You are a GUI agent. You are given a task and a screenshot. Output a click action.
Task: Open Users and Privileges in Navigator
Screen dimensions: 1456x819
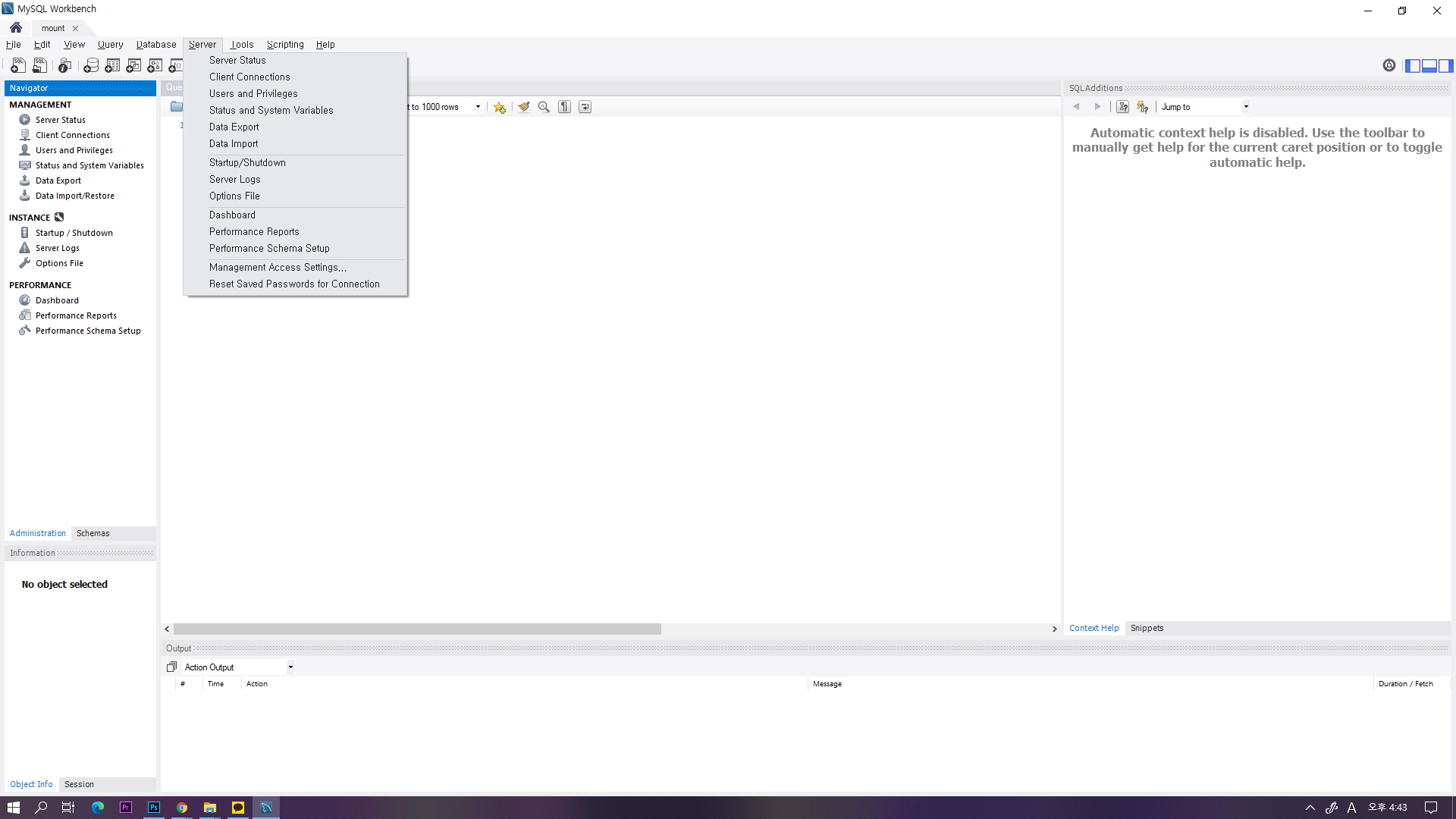(74, 150)
